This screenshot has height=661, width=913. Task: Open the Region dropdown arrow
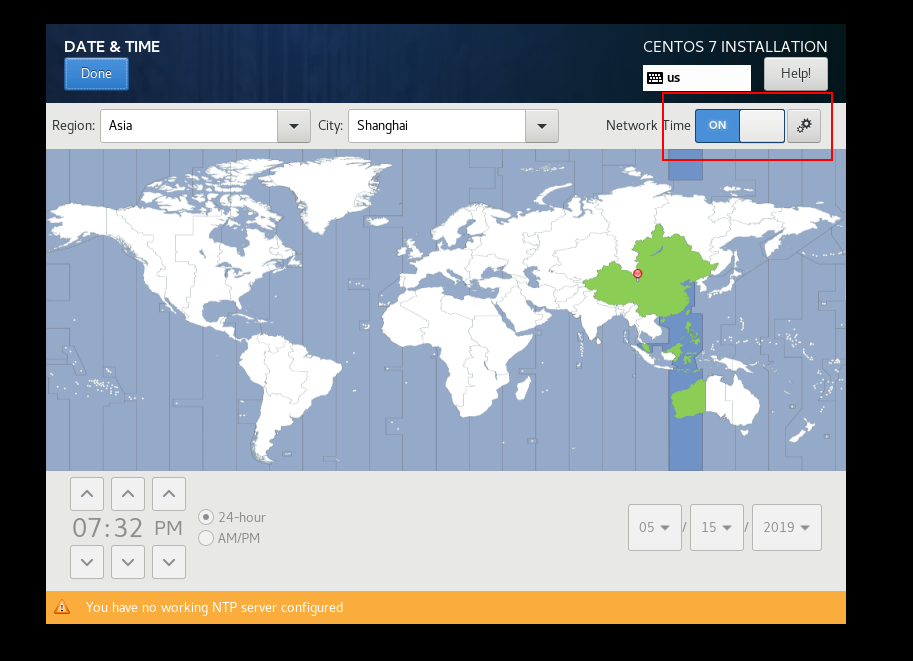[294, 126]
